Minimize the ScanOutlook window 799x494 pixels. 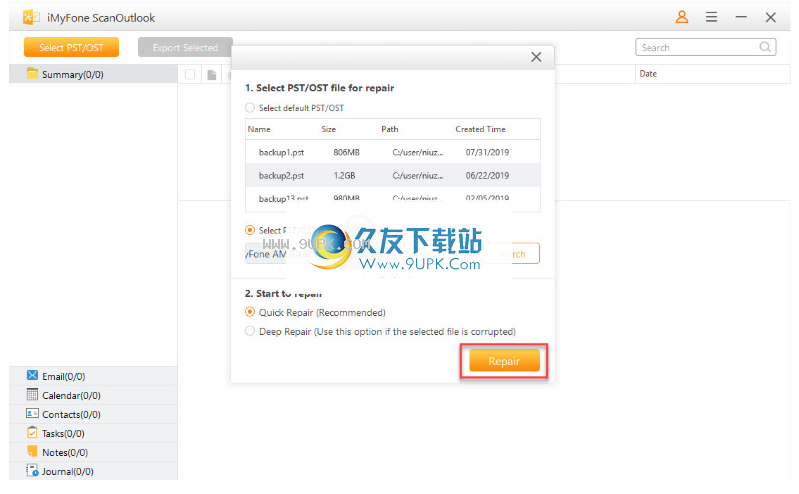[x=741, y=17]
